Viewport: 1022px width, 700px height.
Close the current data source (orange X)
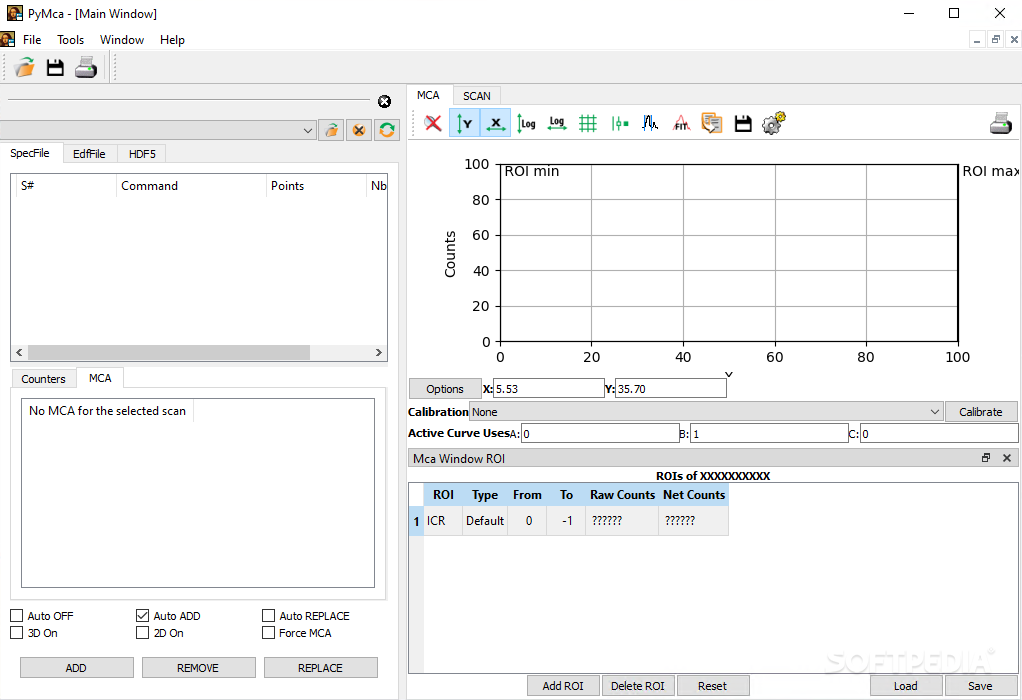click(359, 130)
